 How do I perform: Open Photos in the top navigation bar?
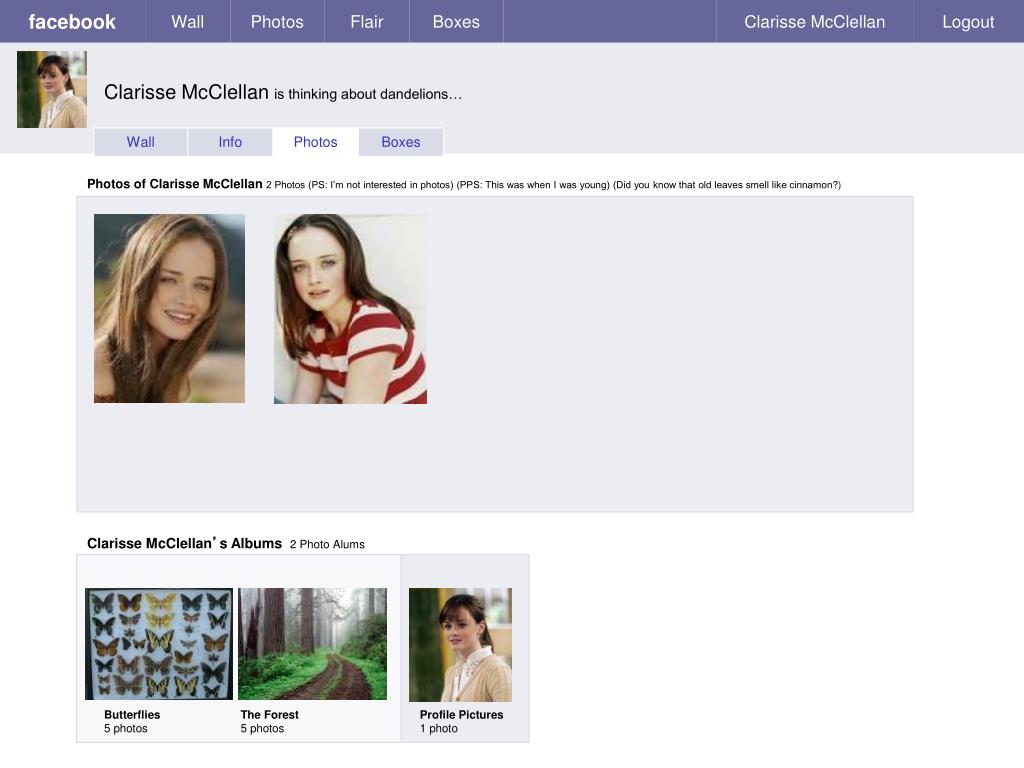pos(277,22)
